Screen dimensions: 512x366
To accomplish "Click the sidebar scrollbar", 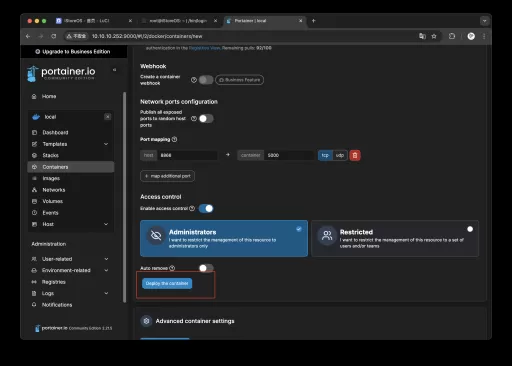I will [125, 197].
